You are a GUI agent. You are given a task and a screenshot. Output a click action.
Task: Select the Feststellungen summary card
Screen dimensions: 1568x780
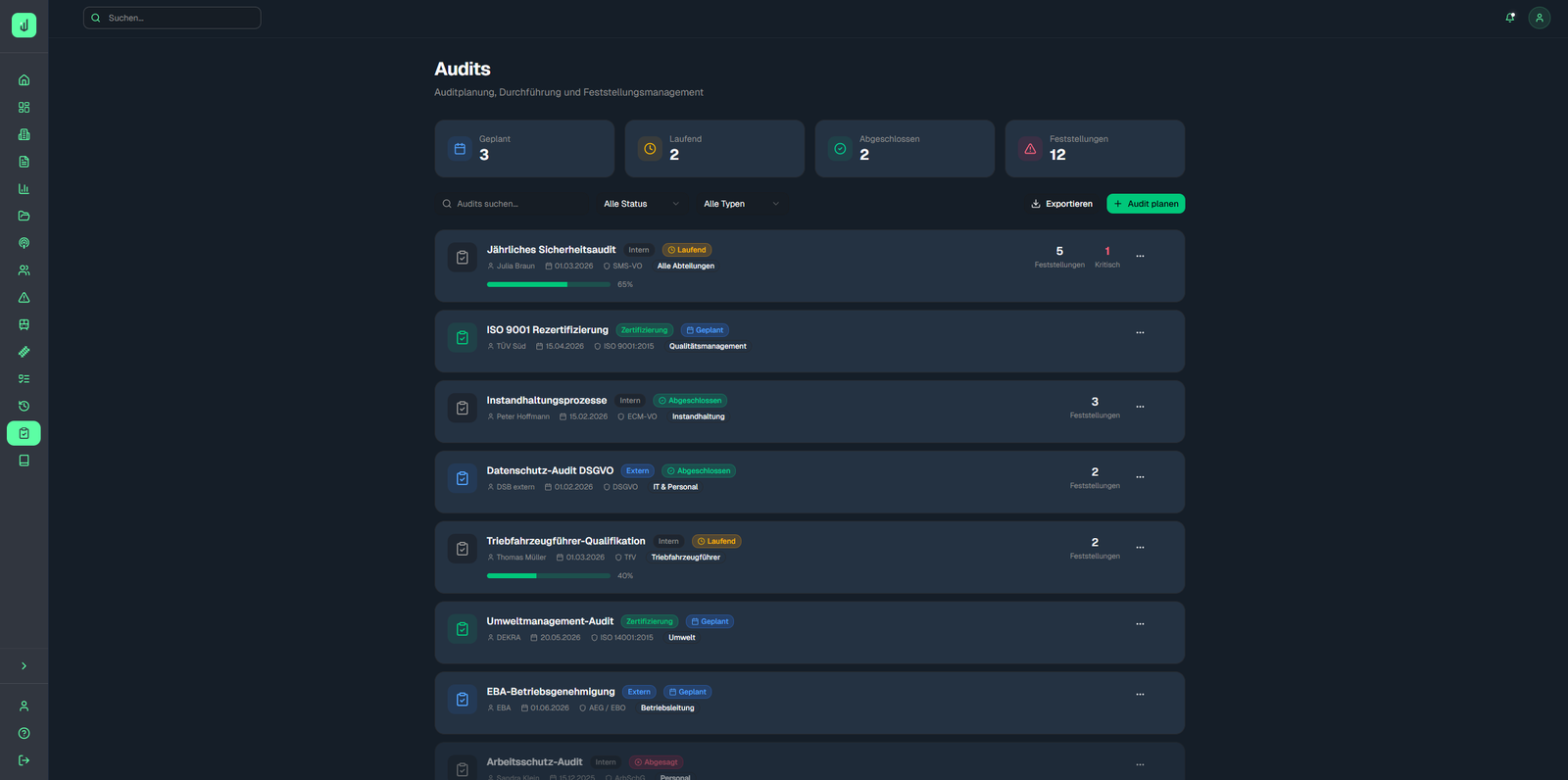1095,149
